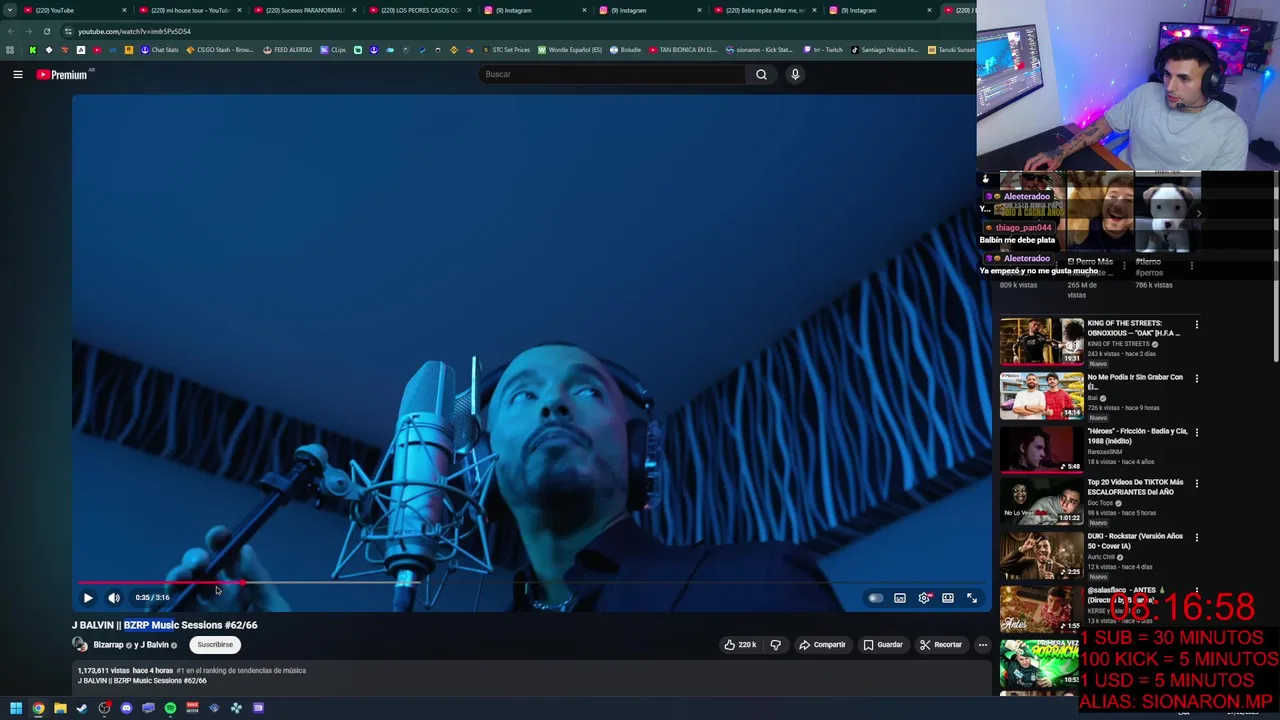Open more actions ellipsis beside Recortar

(983, 645)
